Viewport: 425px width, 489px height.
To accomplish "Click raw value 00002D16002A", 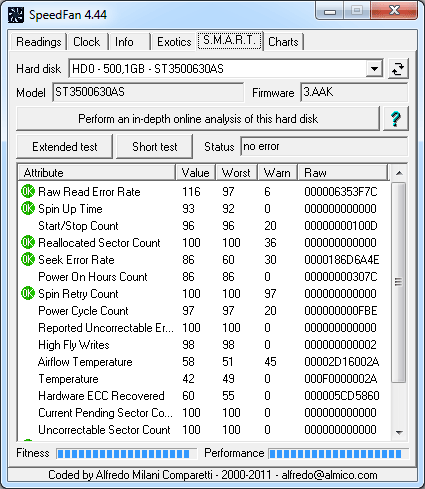I will [x=342, y=362].
